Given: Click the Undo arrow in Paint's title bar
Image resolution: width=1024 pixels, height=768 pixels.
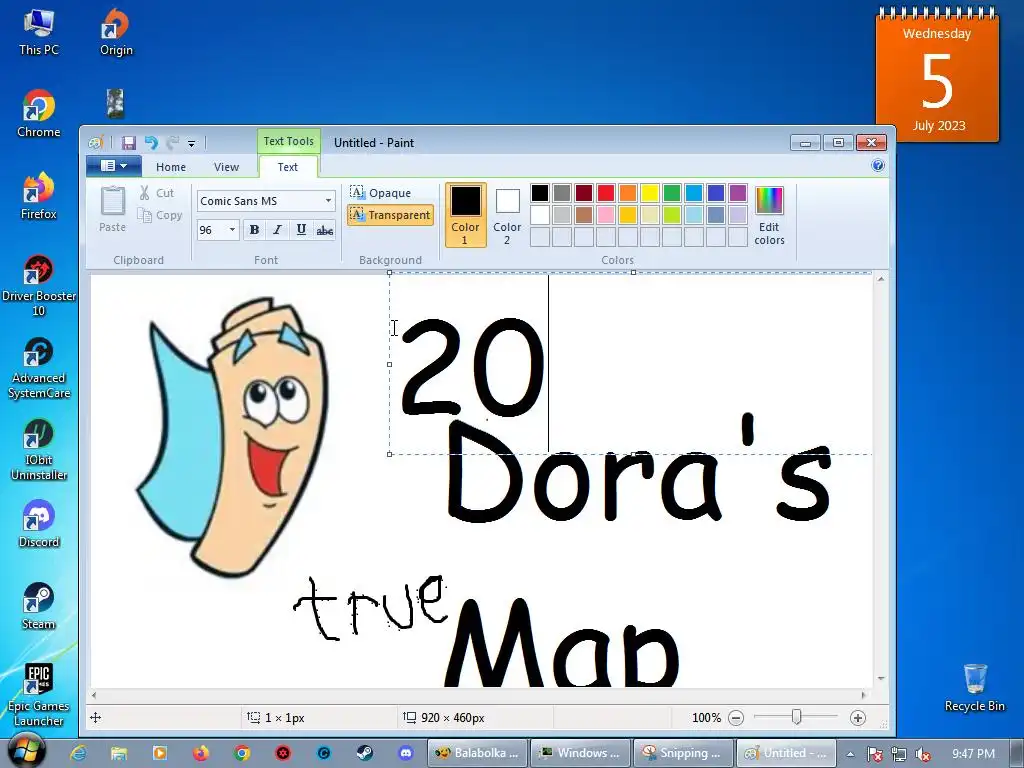Looking at the screenshot, I should 152,142.
